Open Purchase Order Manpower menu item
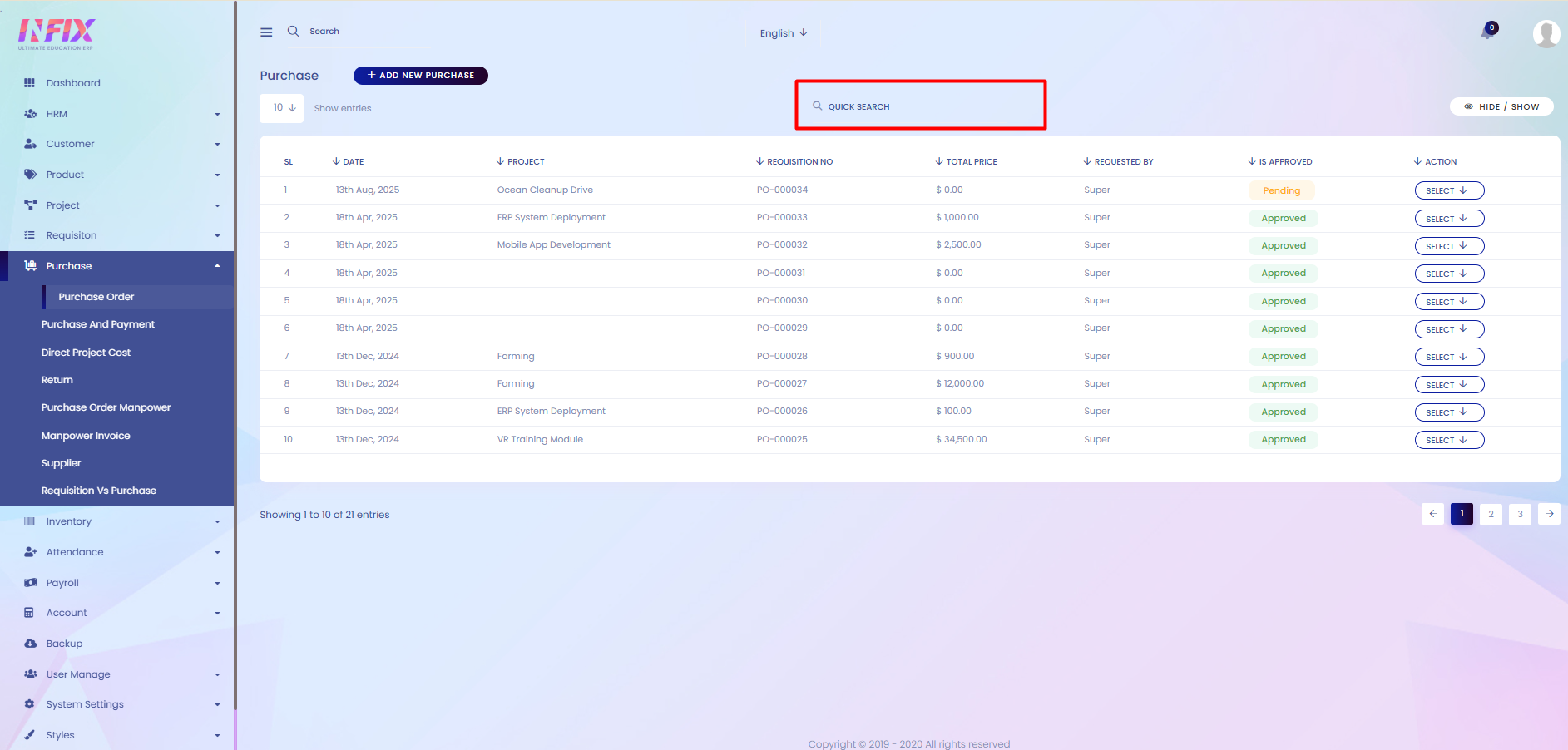This screenshot has width=1568, height=750. (x=106, y=407)
